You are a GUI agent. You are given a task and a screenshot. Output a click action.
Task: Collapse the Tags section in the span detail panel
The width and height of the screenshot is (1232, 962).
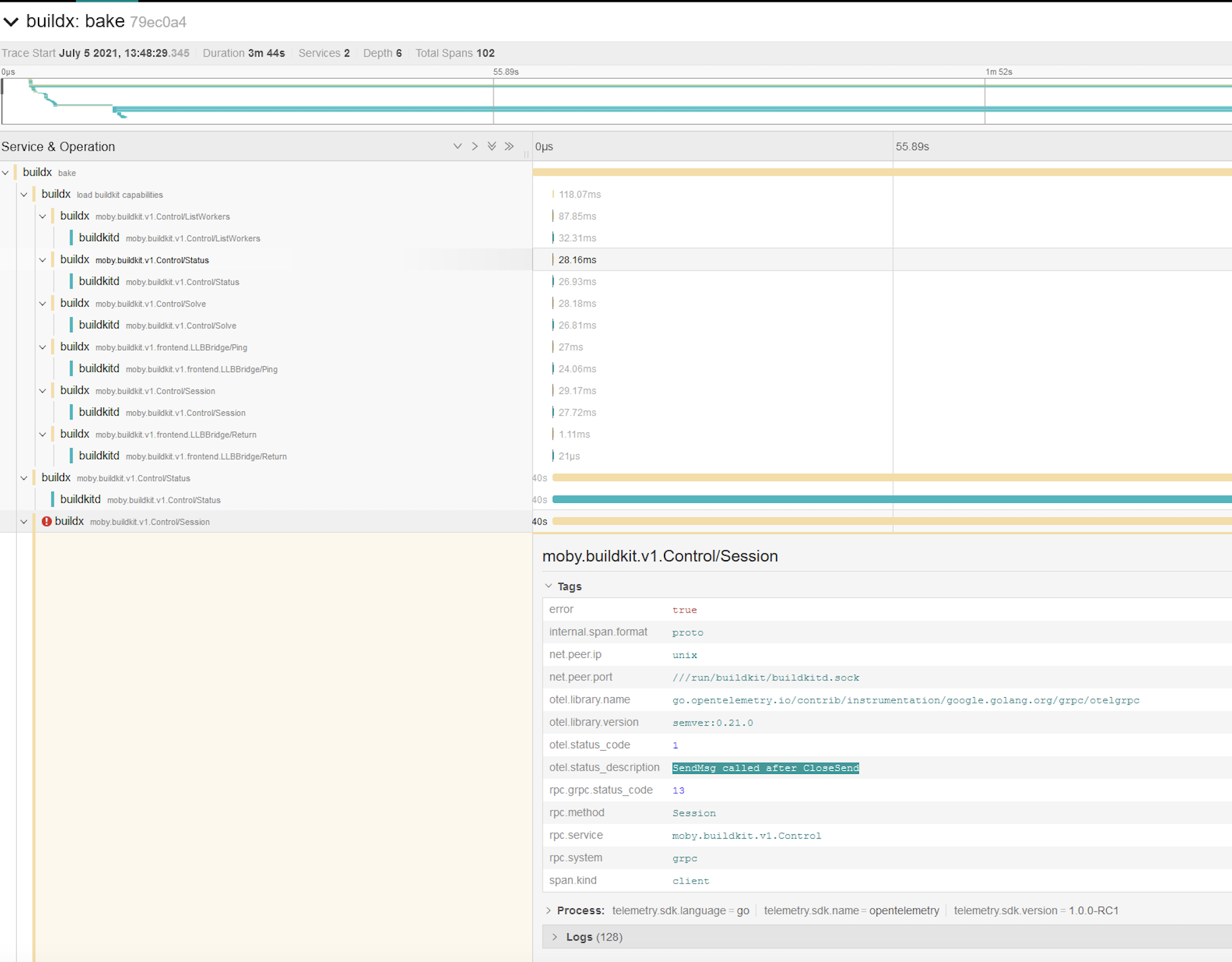(549, 586)
